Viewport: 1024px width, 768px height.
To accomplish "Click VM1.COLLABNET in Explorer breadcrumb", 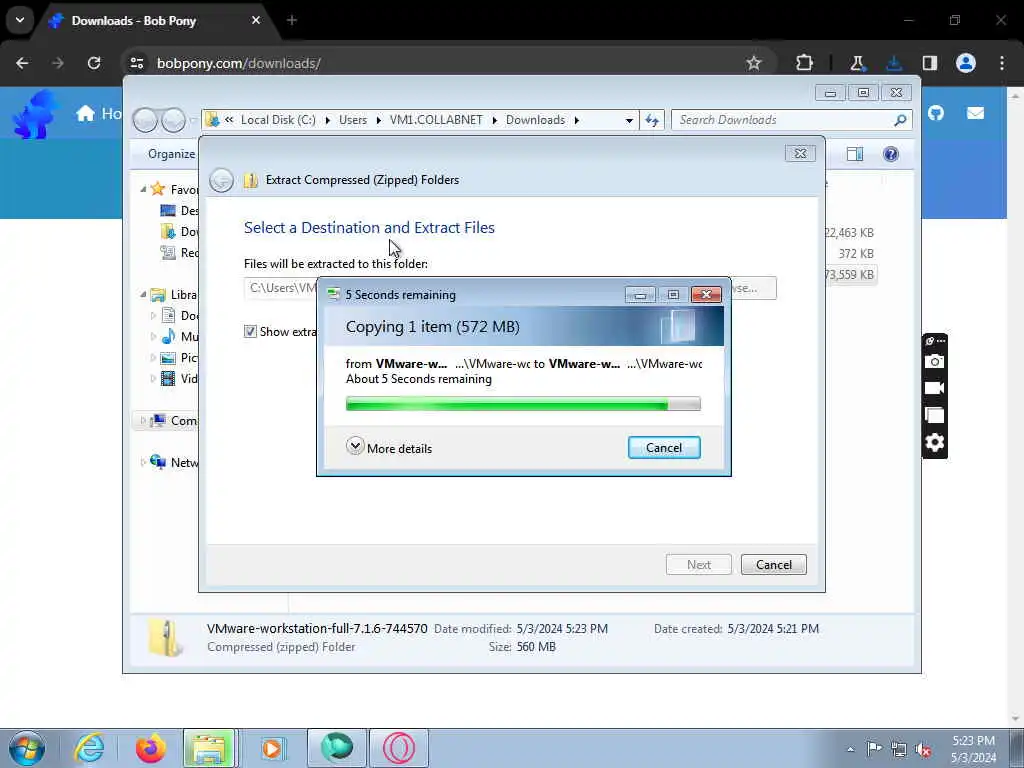I will click(436, 120).
